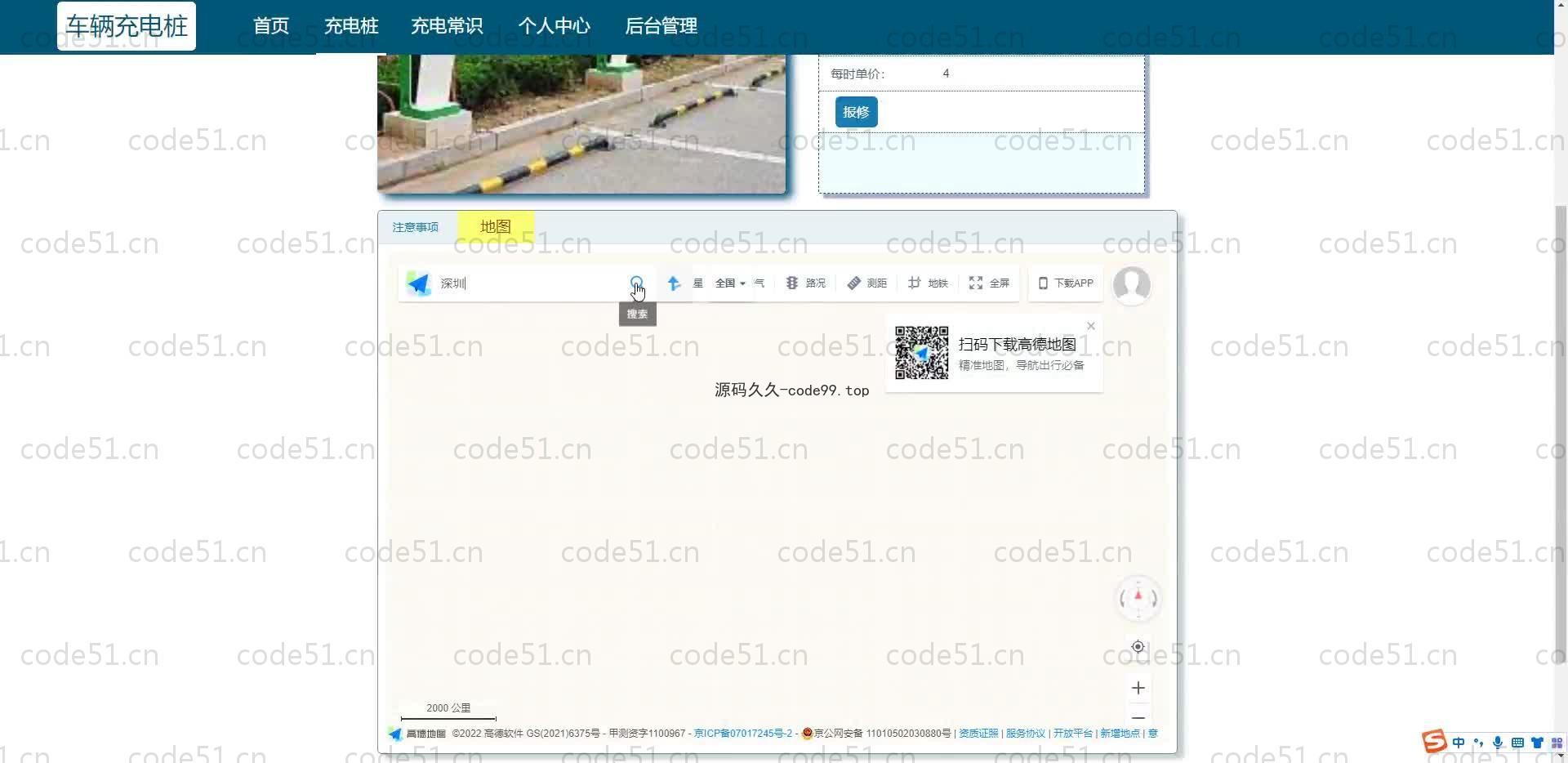Switch map to 全屏 fullscreen
Screen dimensions: 1568x763
coord(989,283)
